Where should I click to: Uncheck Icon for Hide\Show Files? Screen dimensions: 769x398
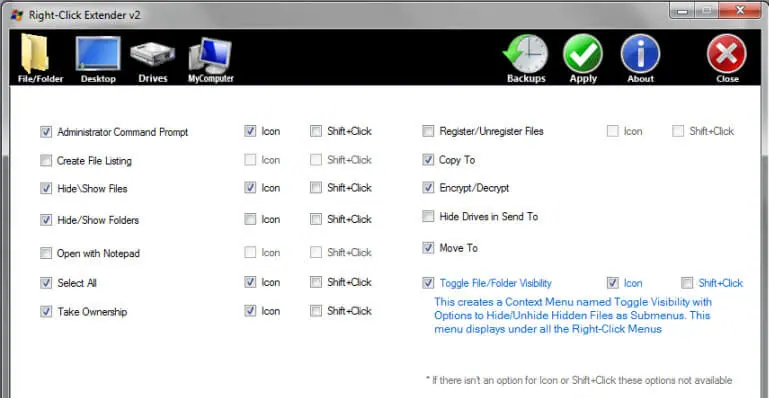click(x=250, y=188)
